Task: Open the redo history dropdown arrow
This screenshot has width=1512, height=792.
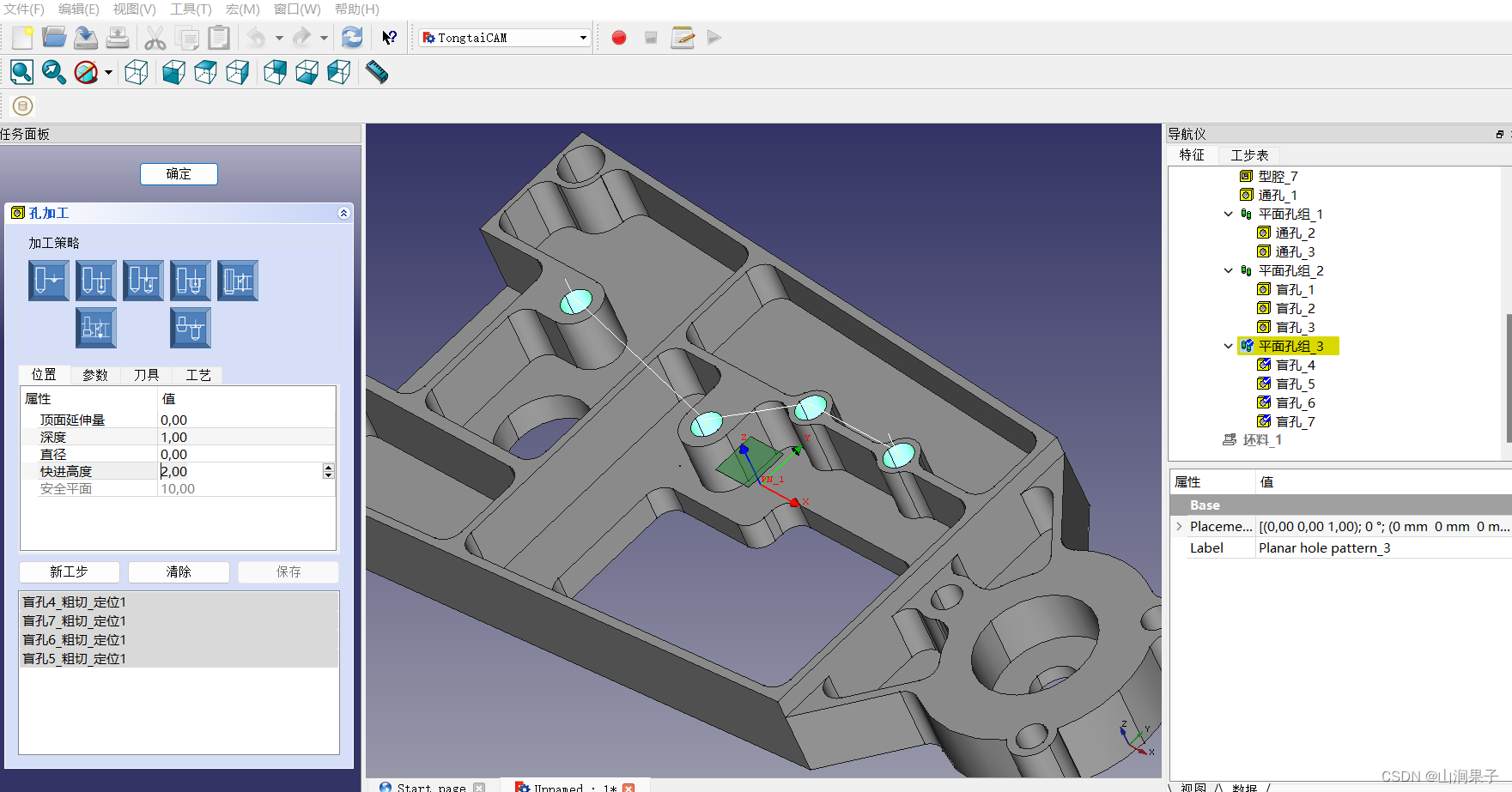Action: tap(324, 38)
